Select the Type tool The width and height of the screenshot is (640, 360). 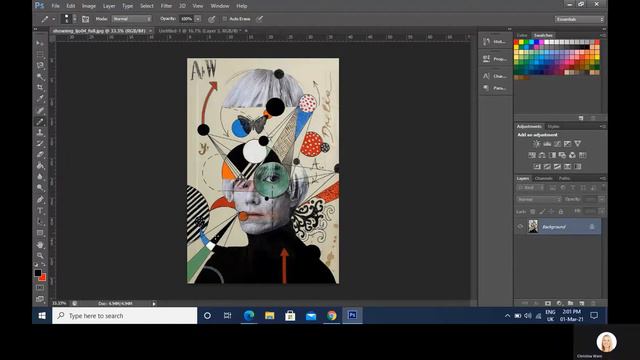[x=40, y=211]
